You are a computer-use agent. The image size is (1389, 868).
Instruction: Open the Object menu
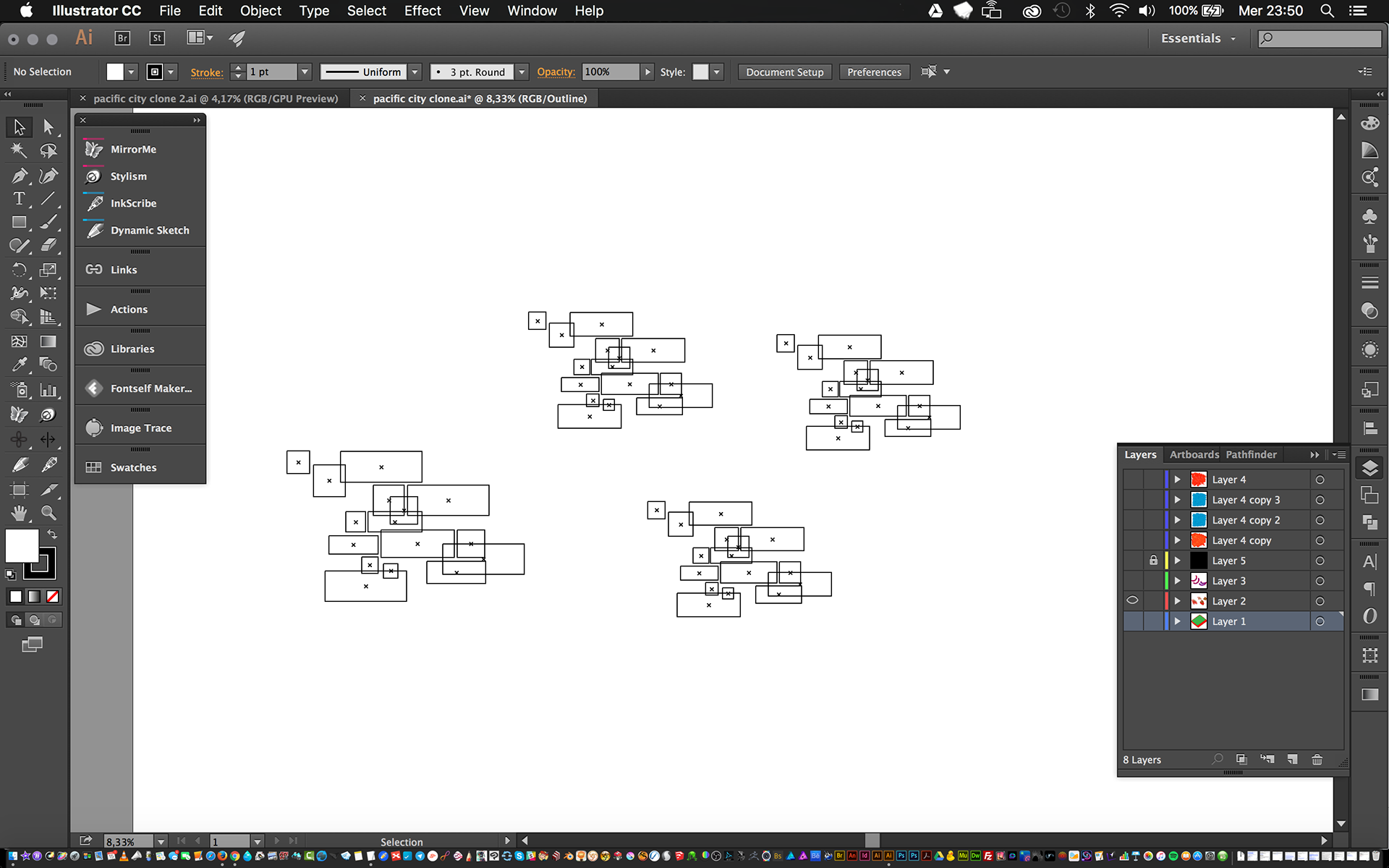[x=260, y=11]
